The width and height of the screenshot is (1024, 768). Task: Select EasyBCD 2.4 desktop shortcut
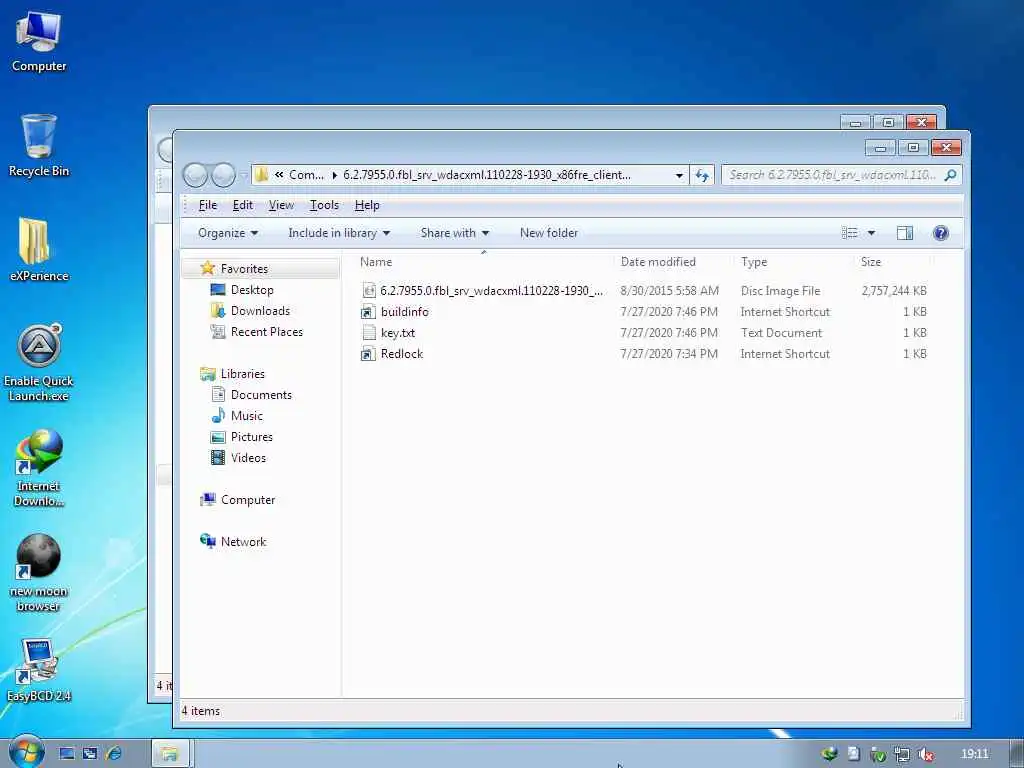point(39,671)
